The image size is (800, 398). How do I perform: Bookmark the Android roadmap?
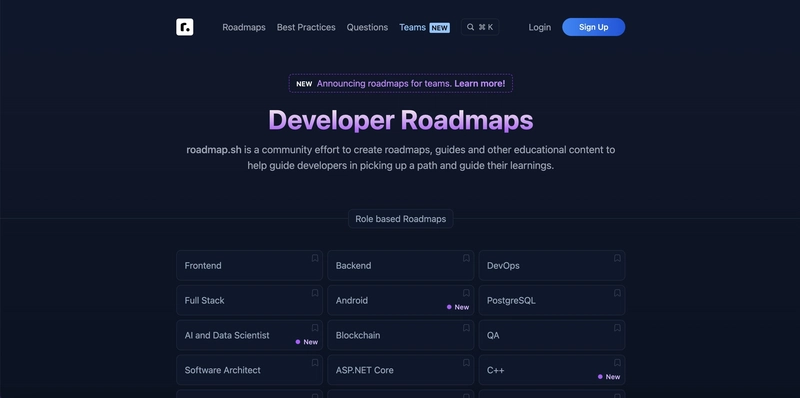click(x=466, y=293)
